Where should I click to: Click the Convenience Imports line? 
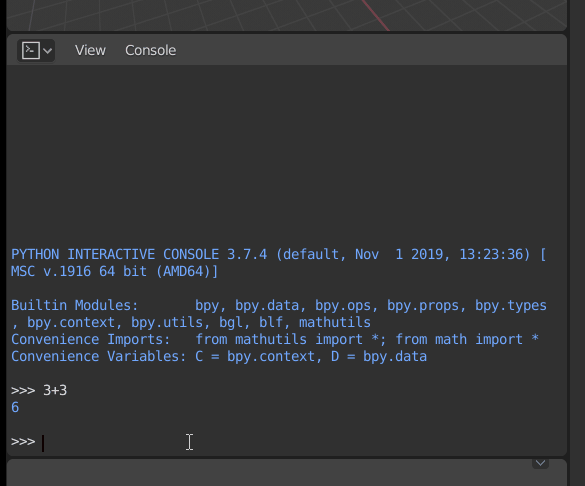[275, 339]
